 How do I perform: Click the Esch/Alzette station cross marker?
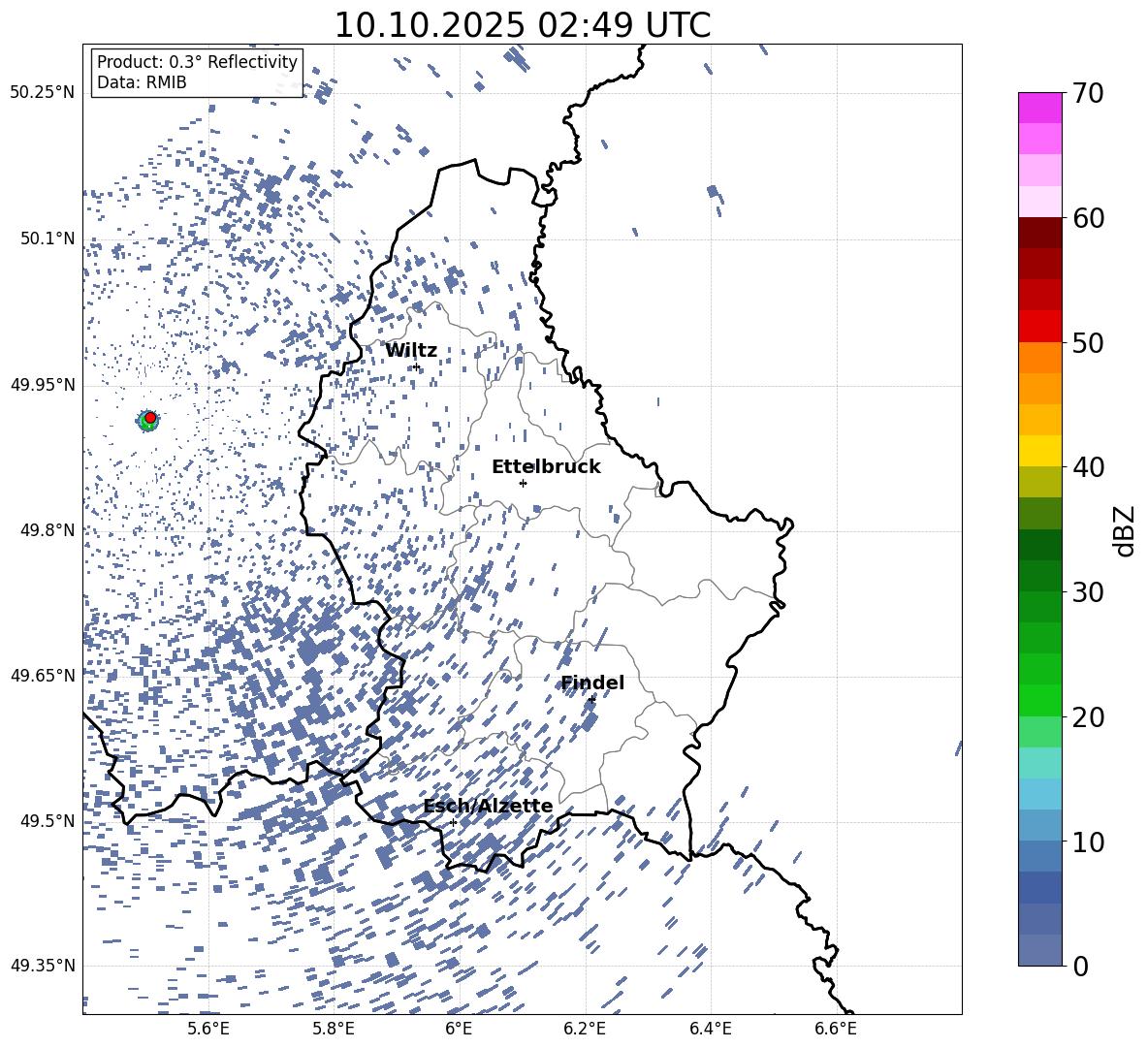453,822
